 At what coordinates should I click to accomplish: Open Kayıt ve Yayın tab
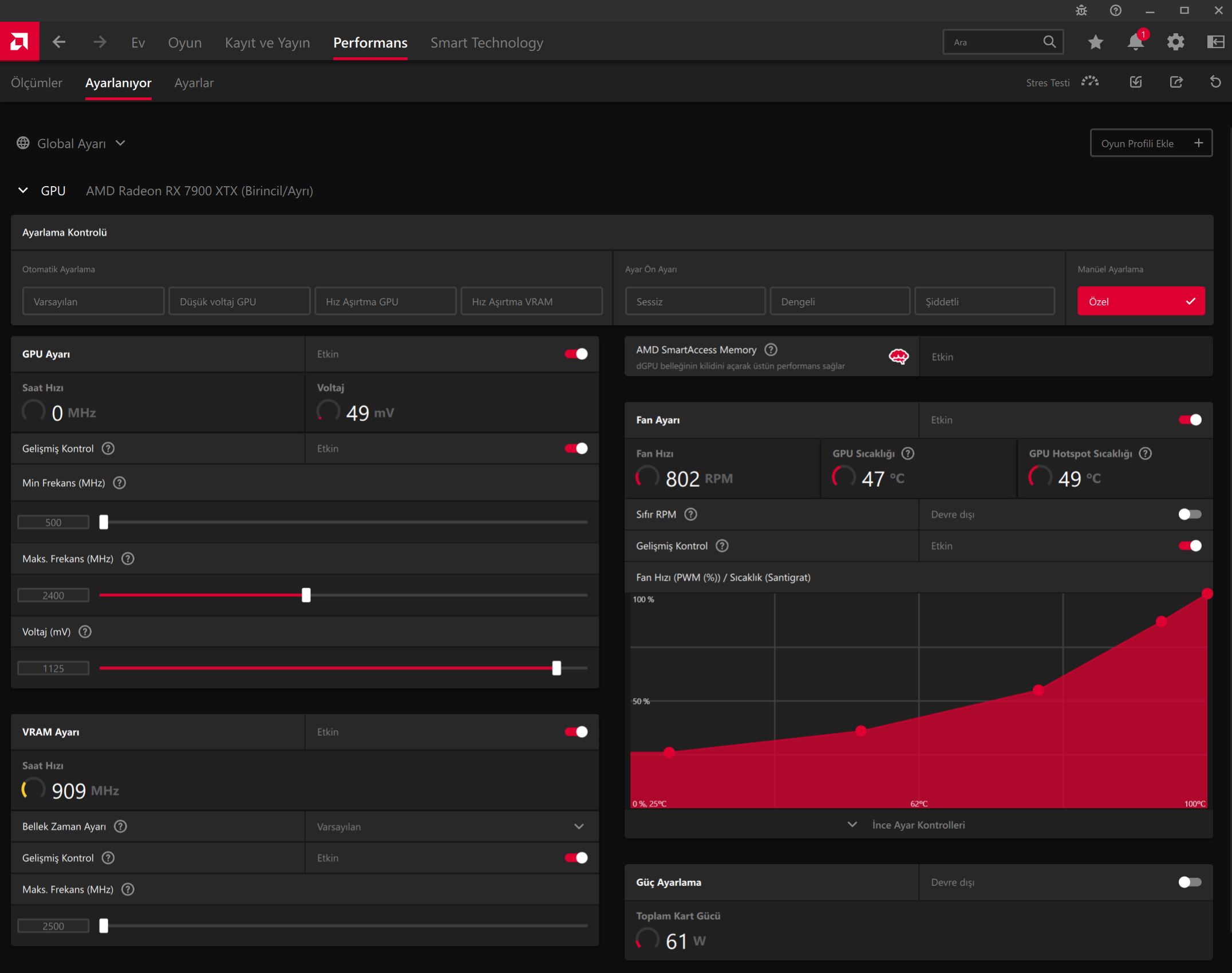tap(267, 42)
